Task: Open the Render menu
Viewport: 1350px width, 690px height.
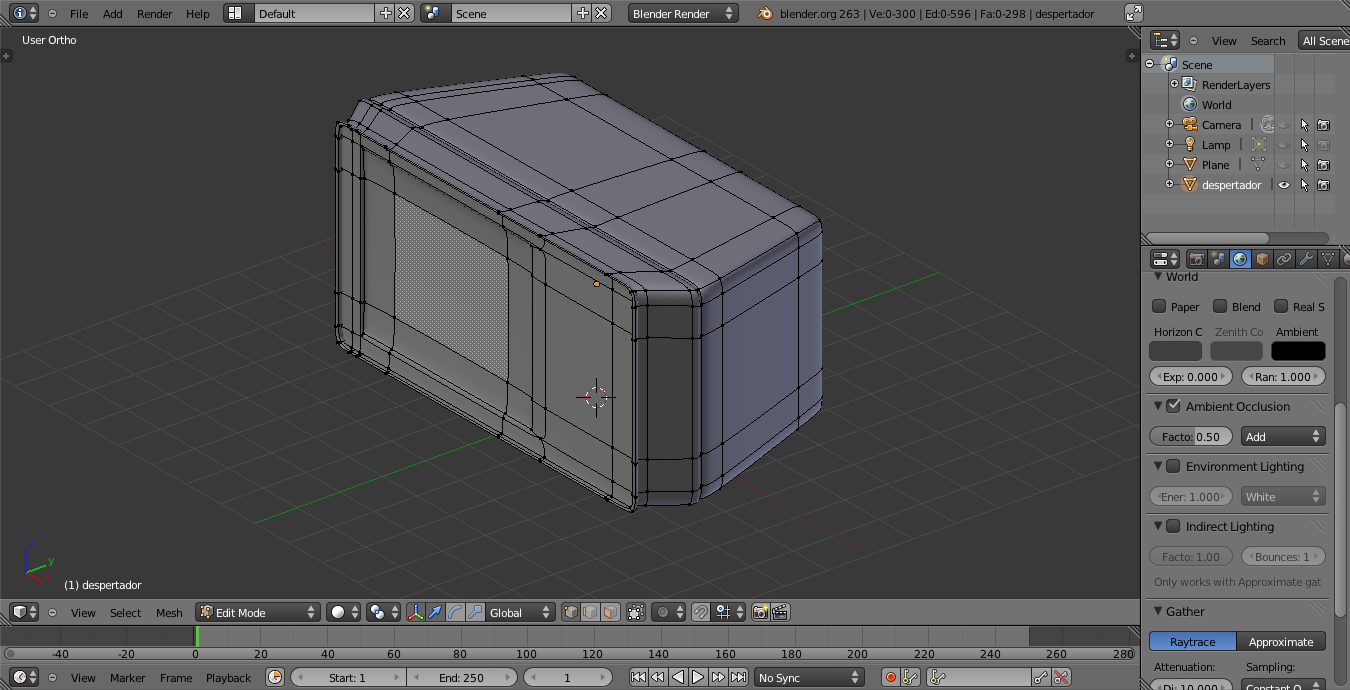Action: point(154,14)
